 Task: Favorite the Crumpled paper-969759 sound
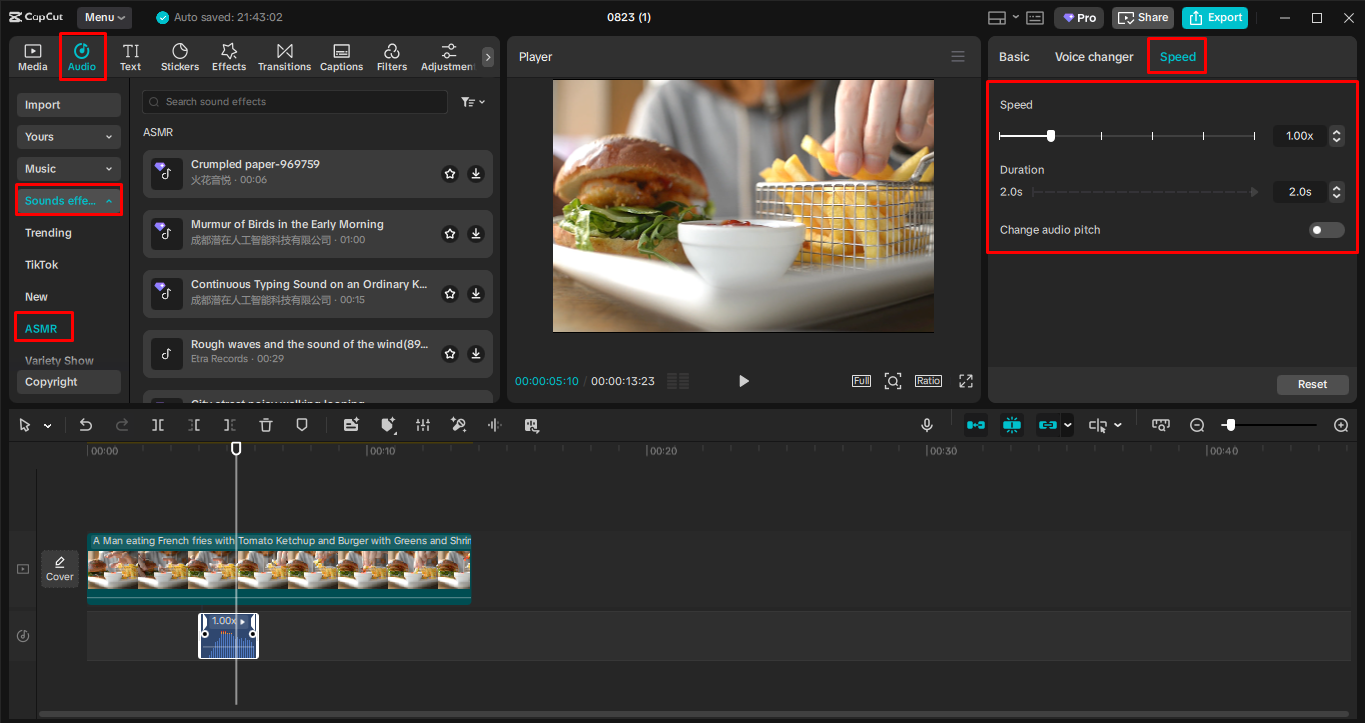tap(450, 174)
